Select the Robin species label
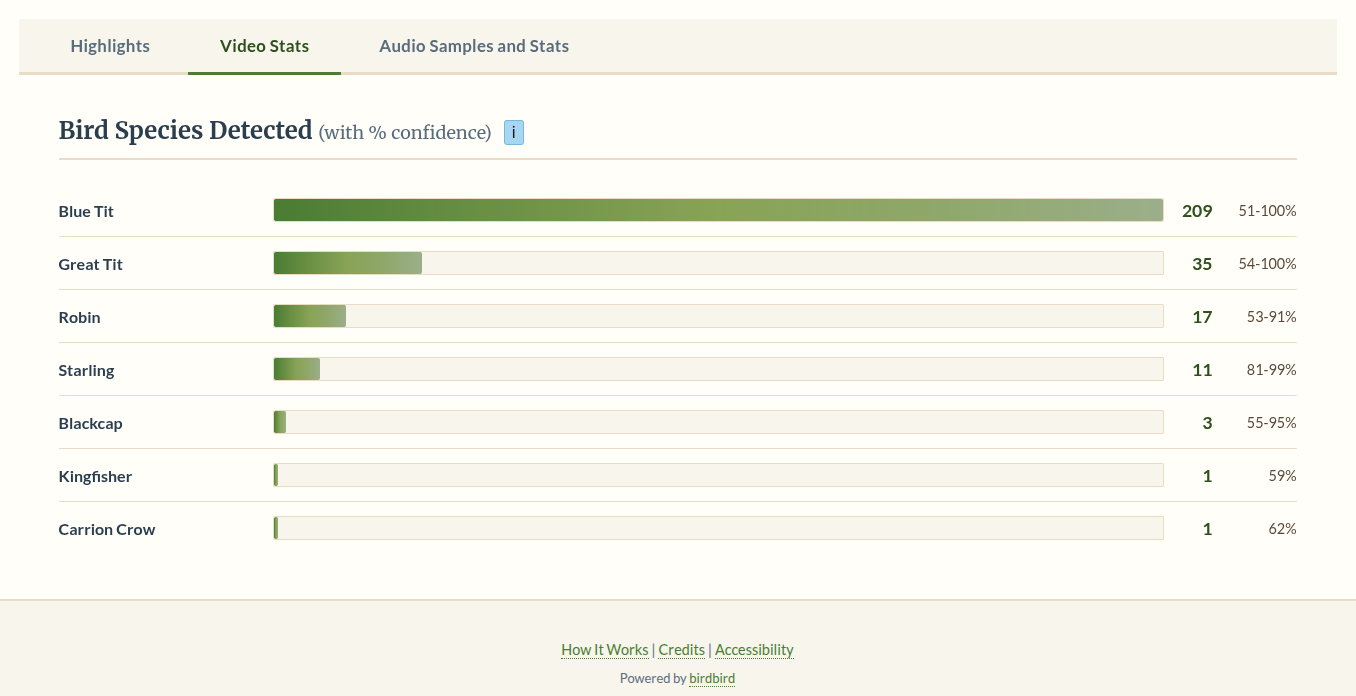Viewport: 1356px width, 696px height. [80, 317]
